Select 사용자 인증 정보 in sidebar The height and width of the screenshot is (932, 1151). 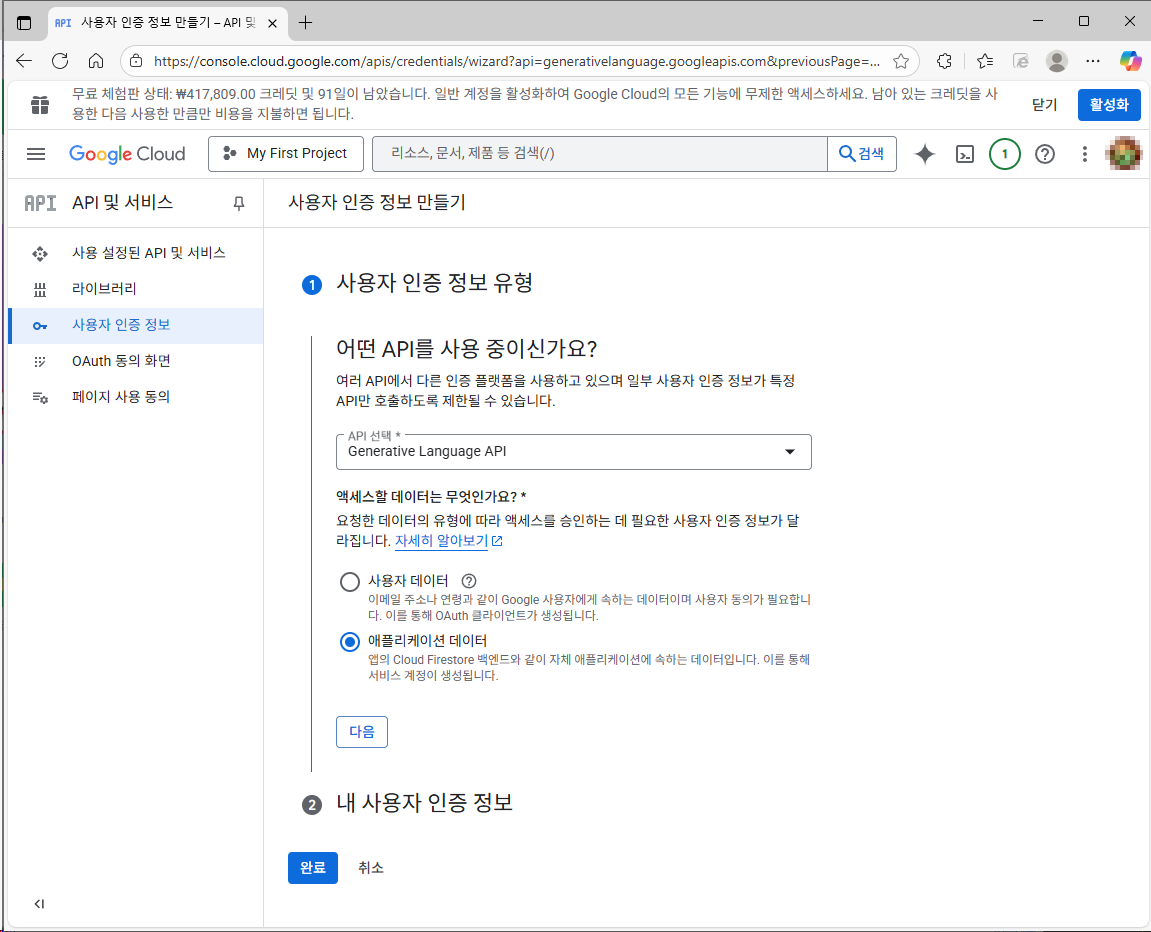click(136, 325)
